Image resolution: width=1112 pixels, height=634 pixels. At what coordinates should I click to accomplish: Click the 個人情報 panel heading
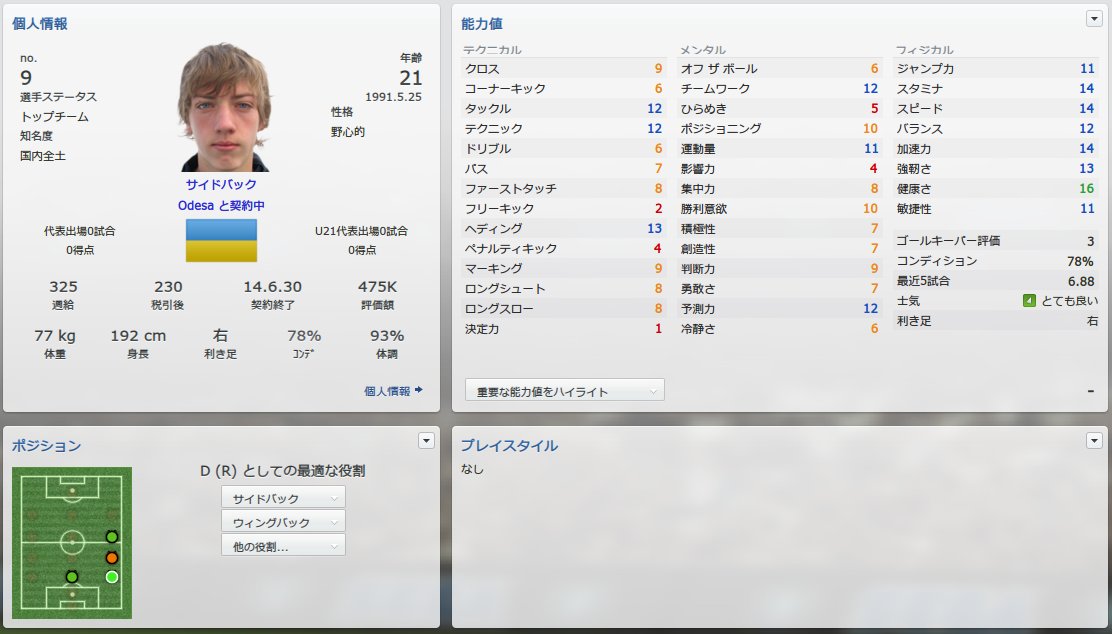coord(40,23)
